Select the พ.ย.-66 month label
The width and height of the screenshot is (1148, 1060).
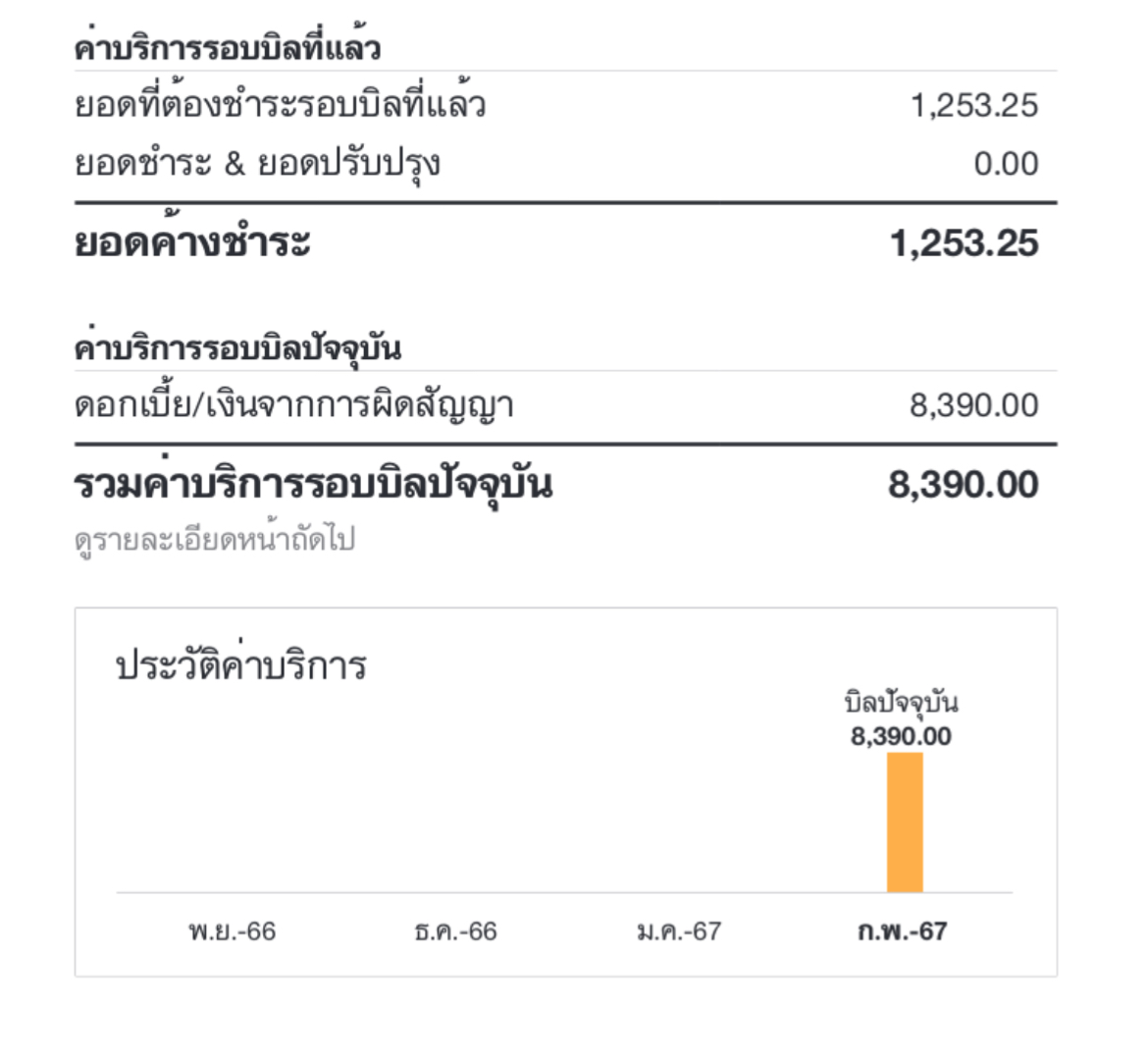[232, 931]
